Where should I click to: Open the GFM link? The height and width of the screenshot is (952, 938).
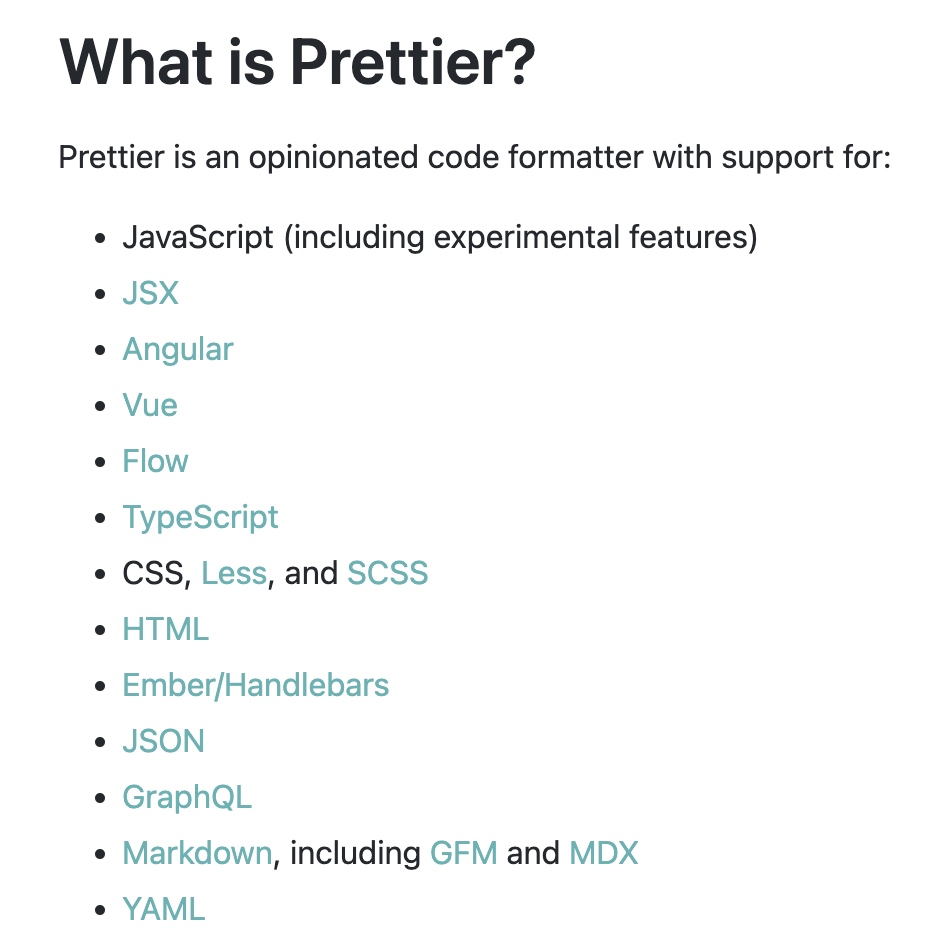(x=464, y=853)
